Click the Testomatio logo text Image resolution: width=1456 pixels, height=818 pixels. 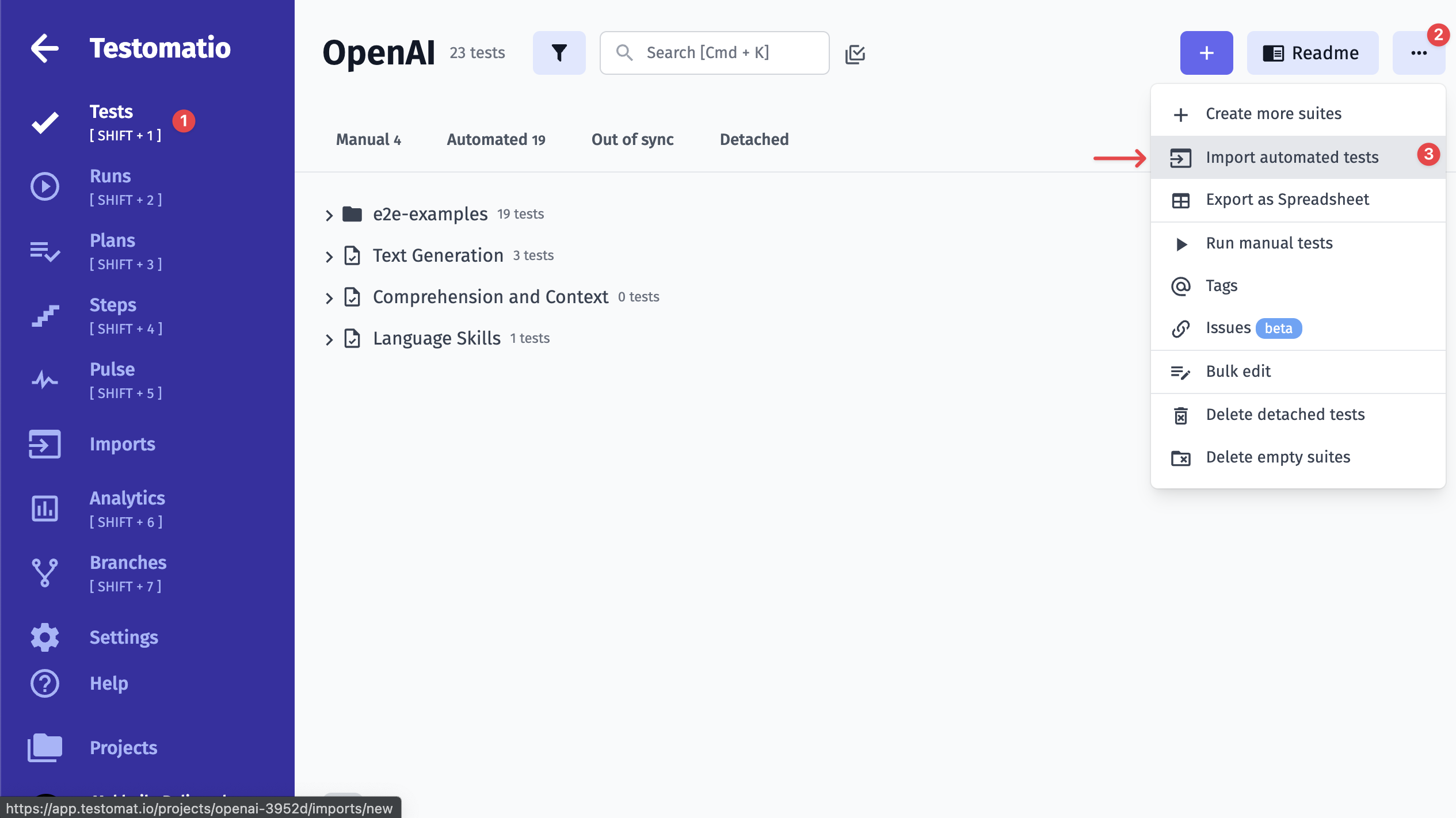pyautogui.click(x=160, y=48)
